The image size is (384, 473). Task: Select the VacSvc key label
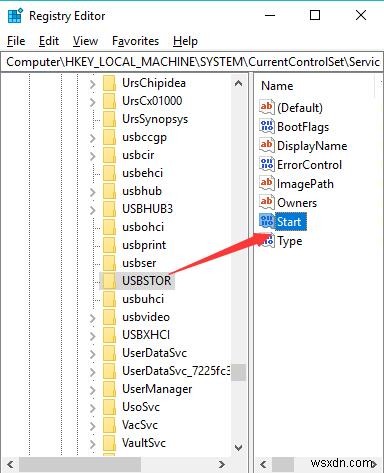[139, 425]
